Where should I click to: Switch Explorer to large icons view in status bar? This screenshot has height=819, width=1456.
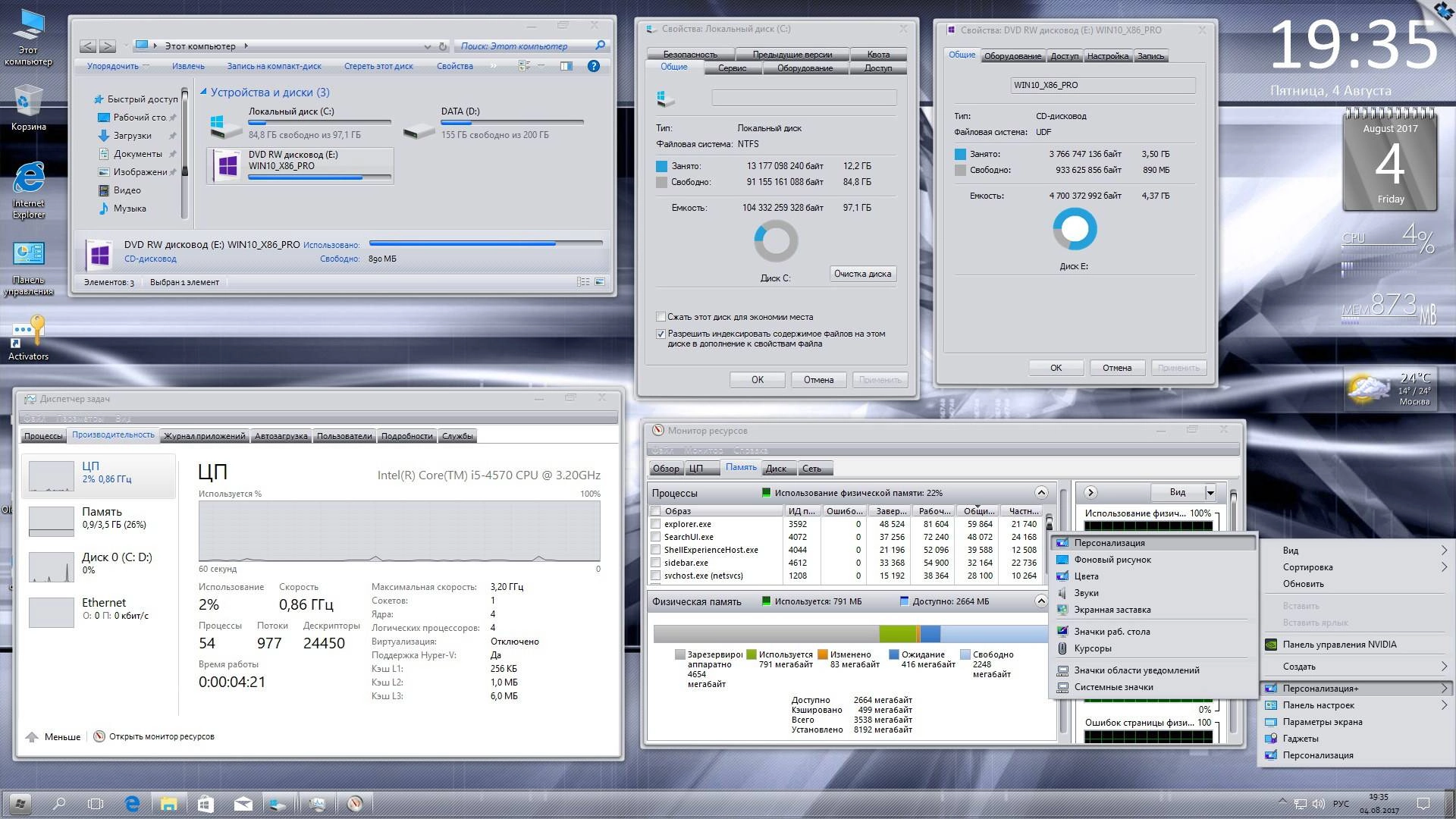pyautogui.click(x=600, y=281)
